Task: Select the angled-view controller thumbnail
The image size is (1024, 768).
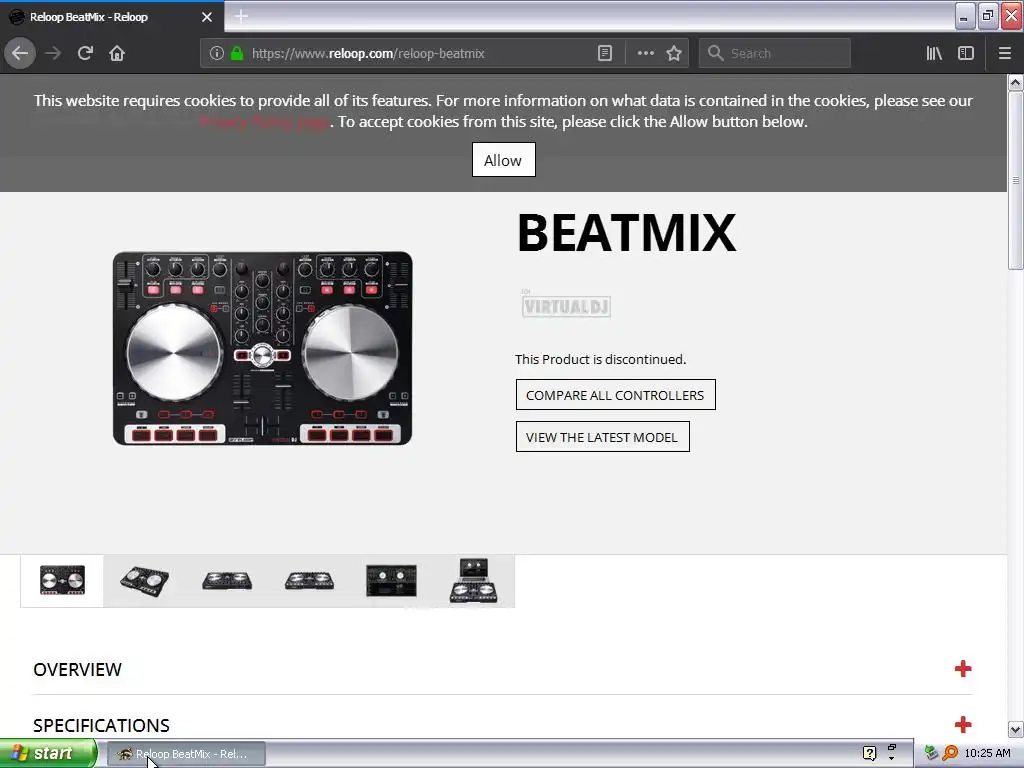Action: click(x=144, y=581)
